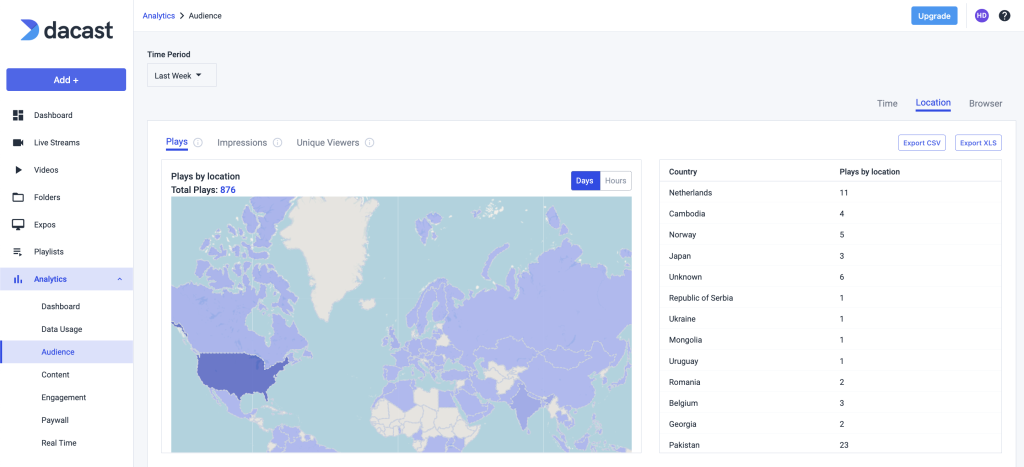1024x467 pixels.
Task: Switch map view to Hours
Action: tap(616, 181)
